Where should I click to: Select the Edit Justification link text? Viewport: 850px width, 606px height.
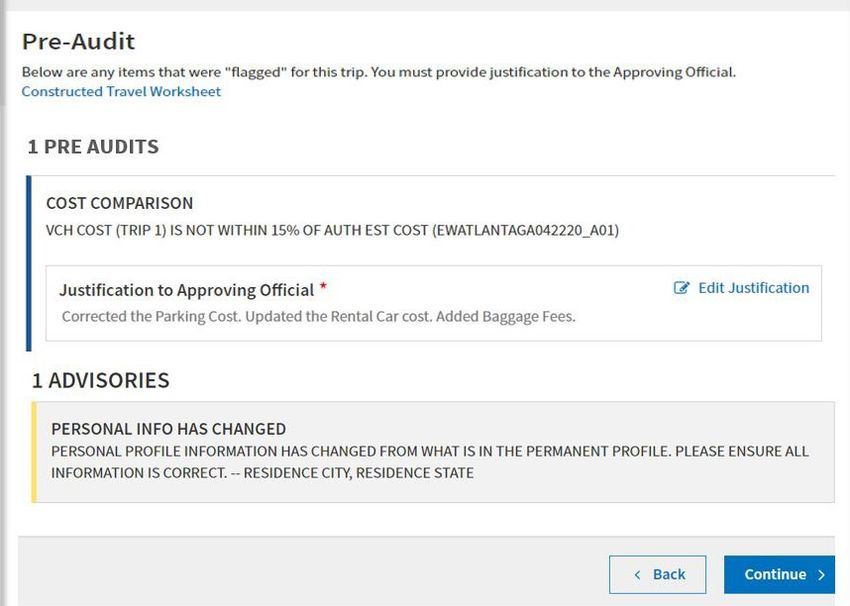click(754, 288)
